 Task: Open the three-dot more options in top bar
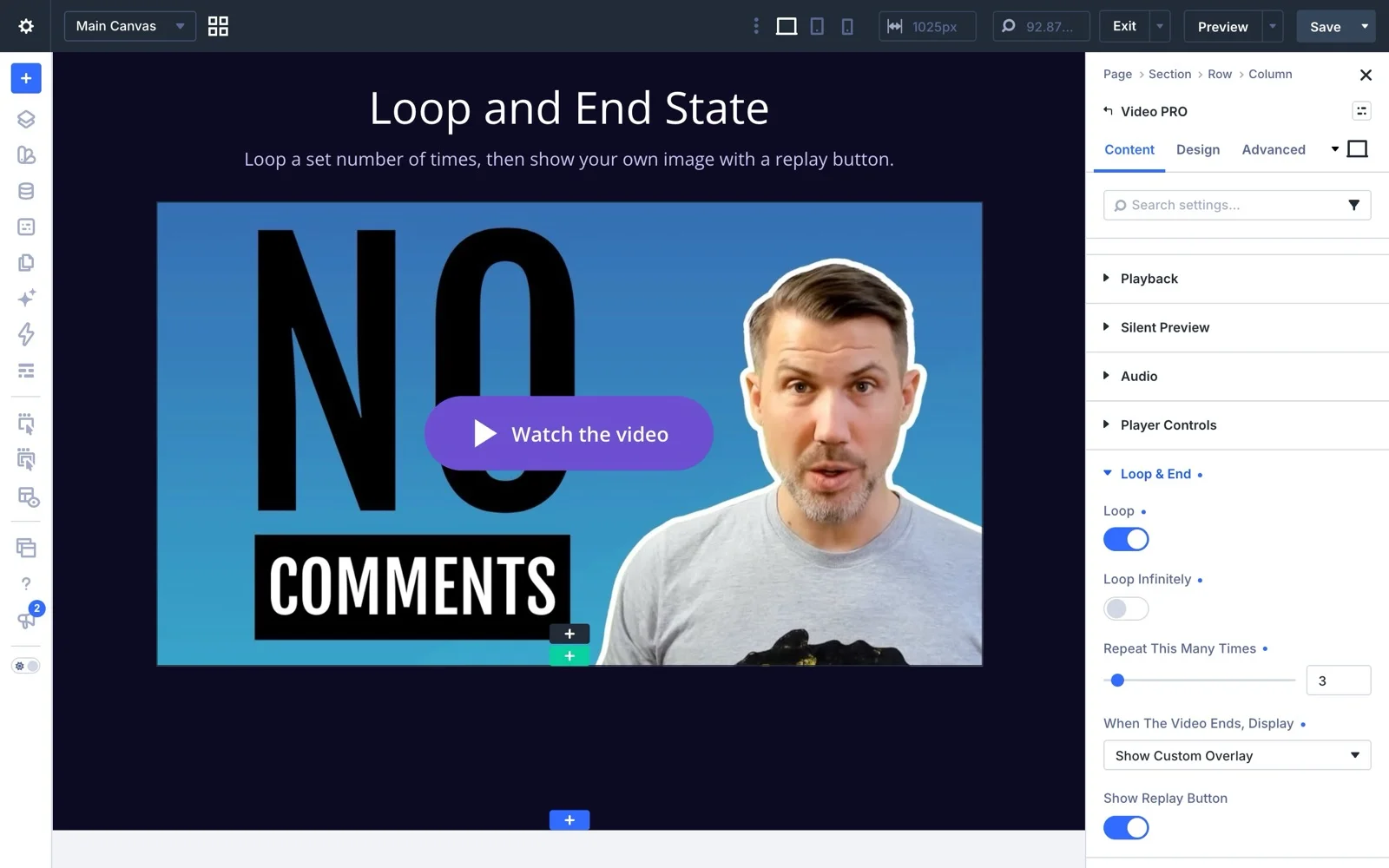756,26
